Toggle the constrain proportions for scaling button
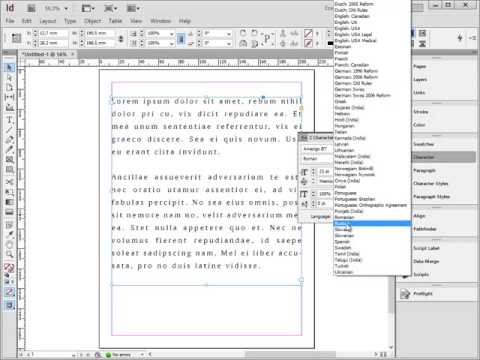The image size is (480, 360). [x=181, y=38]
